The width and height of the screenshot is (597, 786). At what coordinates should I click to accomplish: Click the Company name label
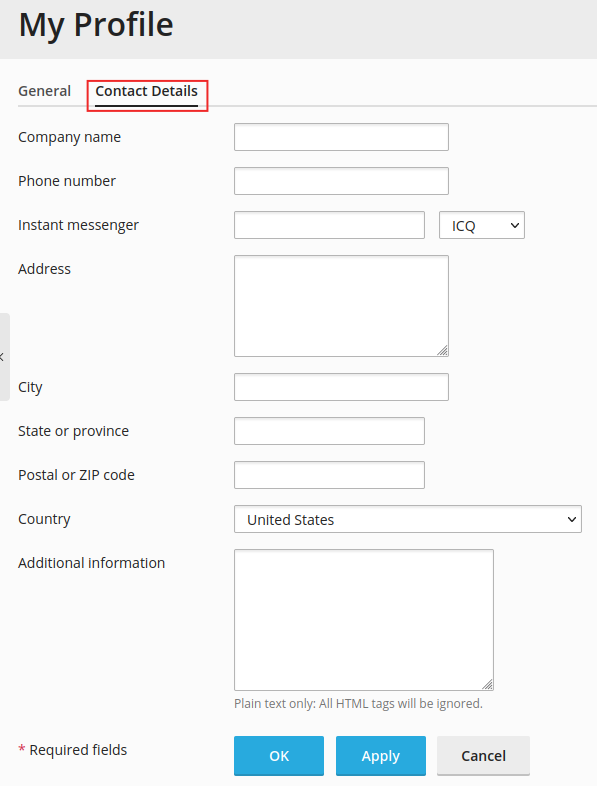[x=69, y=137]
